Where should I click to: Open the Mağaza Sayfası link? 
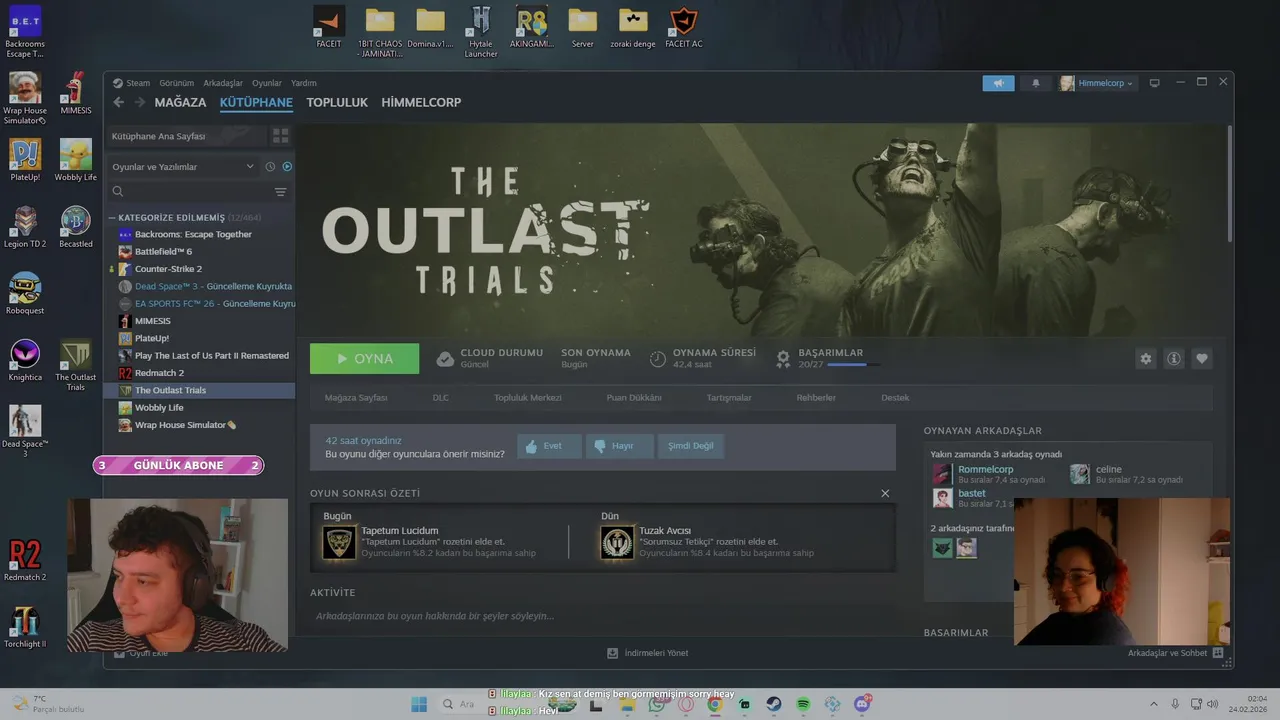pyautogui.click(x=356, y=397)
